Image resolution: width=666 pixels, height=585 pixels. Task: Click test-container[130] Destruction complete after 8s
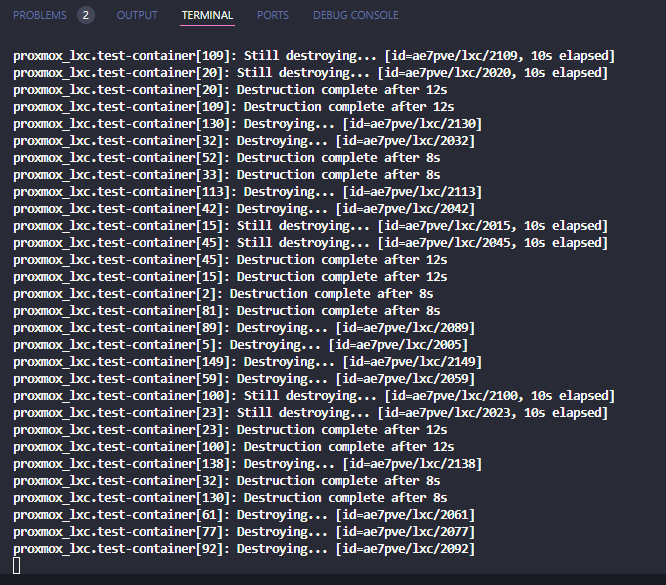230,497
